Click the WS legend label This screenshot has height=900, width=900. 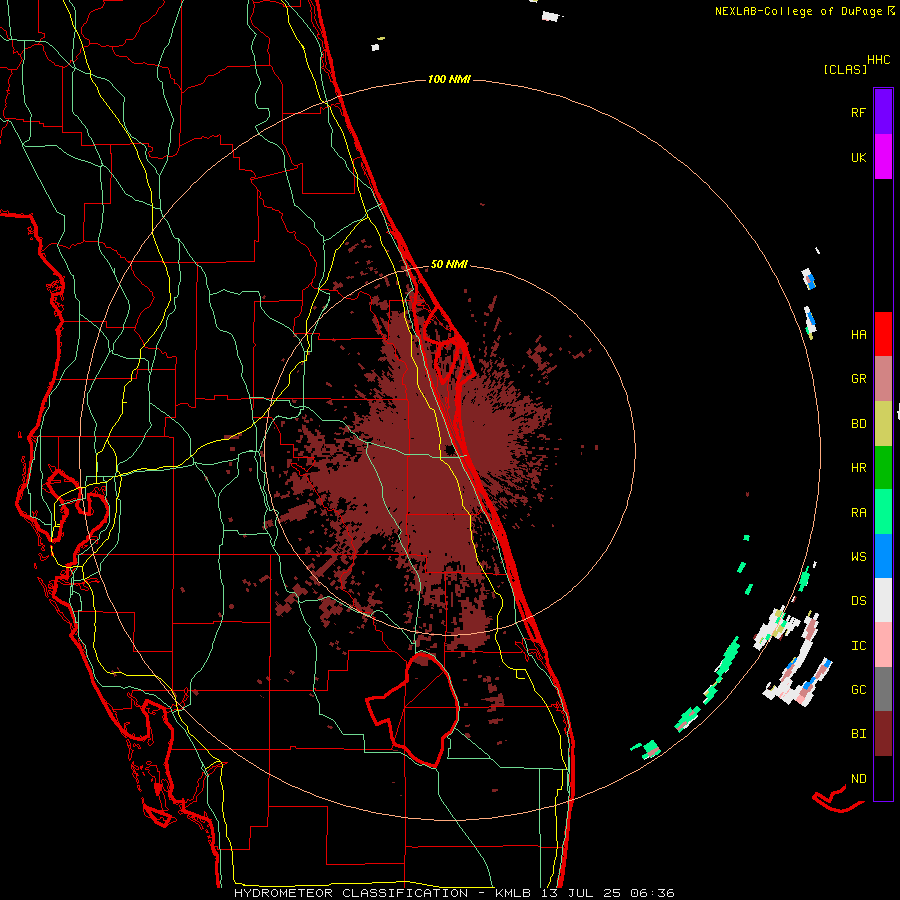[858, 557]
